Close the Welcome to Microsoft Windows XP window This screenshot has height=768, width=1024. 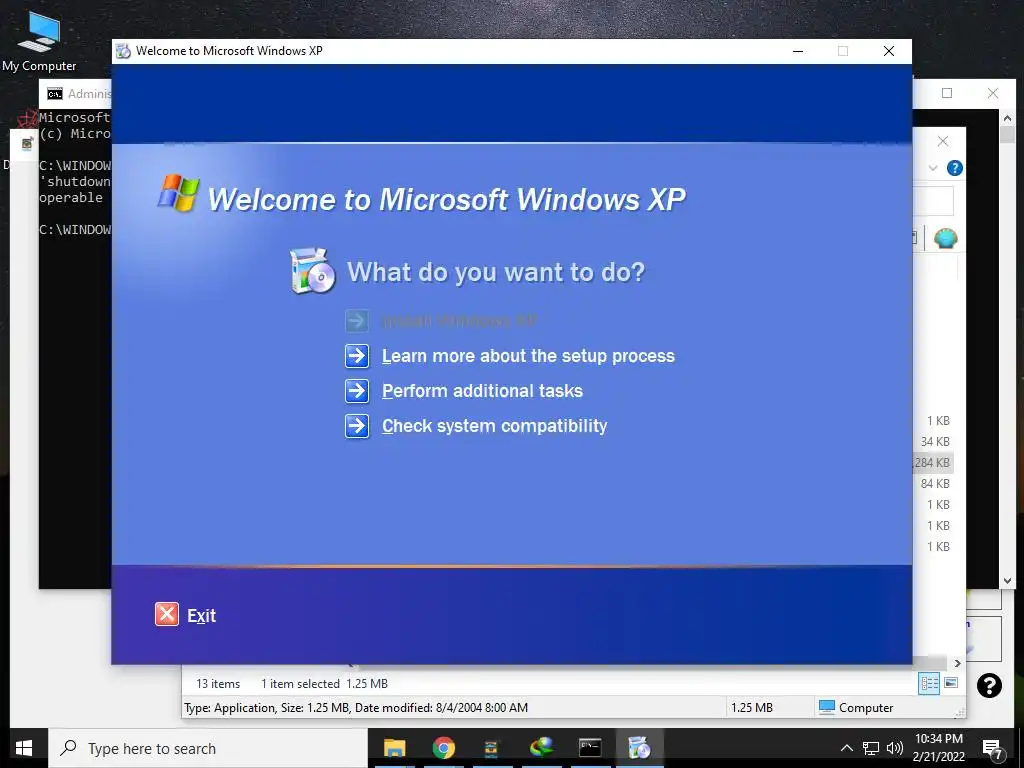(x=889, y=51)
